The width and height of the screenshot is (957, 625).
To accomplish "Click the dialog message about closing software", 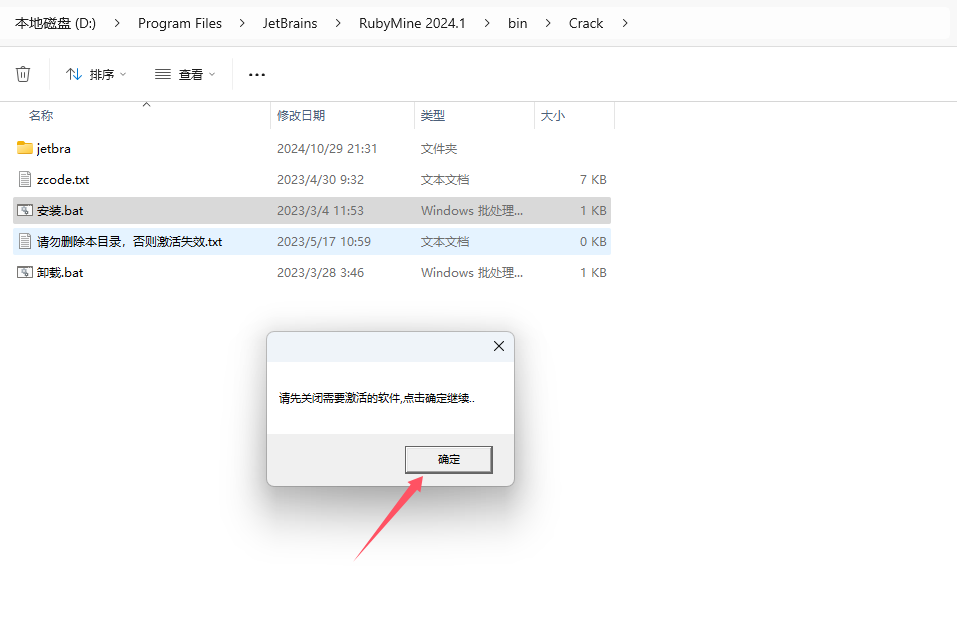I will coord(377,399).
